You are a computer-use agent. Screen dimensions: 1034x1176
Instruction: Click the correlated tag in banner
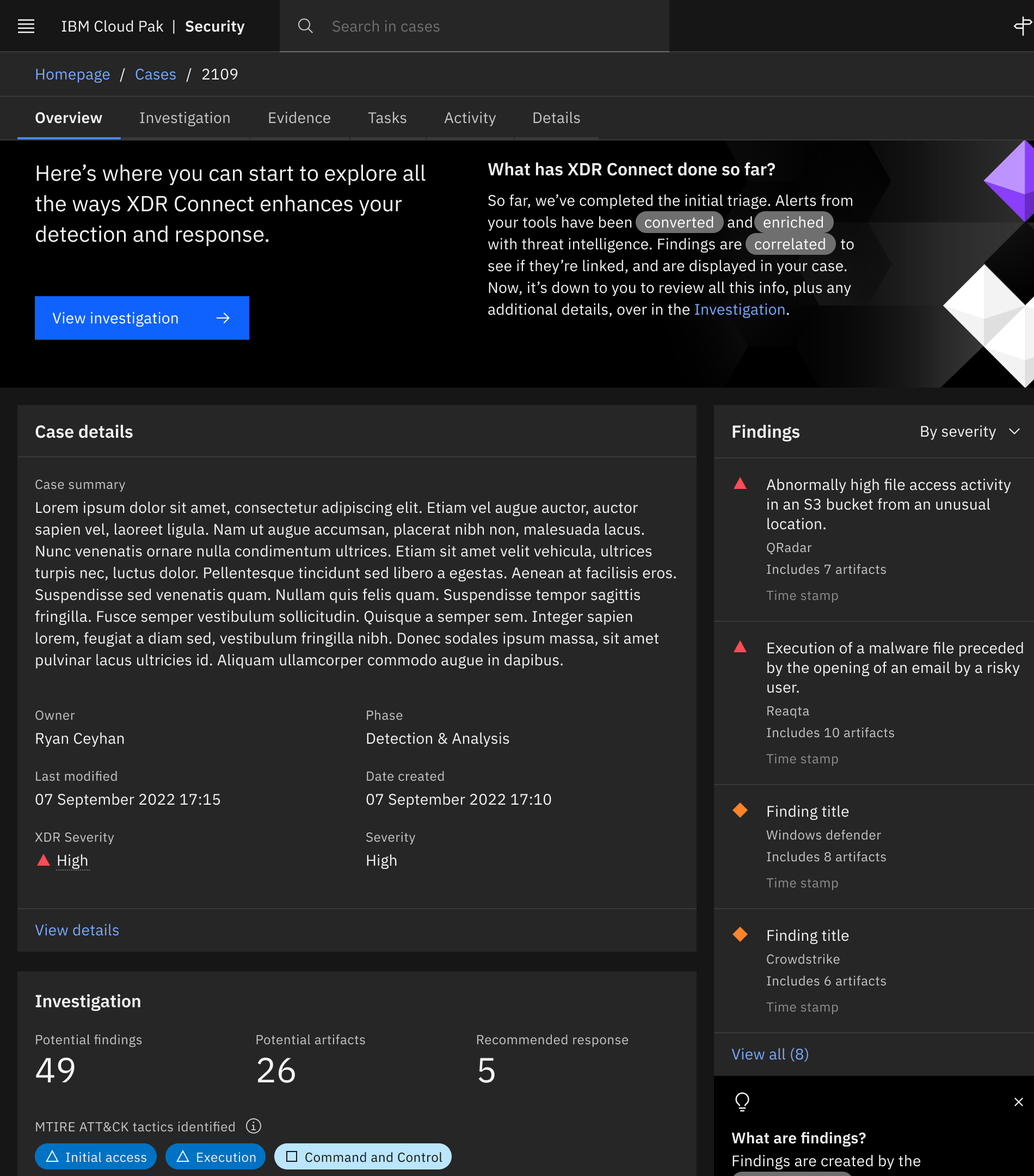[x=790, y=244]
